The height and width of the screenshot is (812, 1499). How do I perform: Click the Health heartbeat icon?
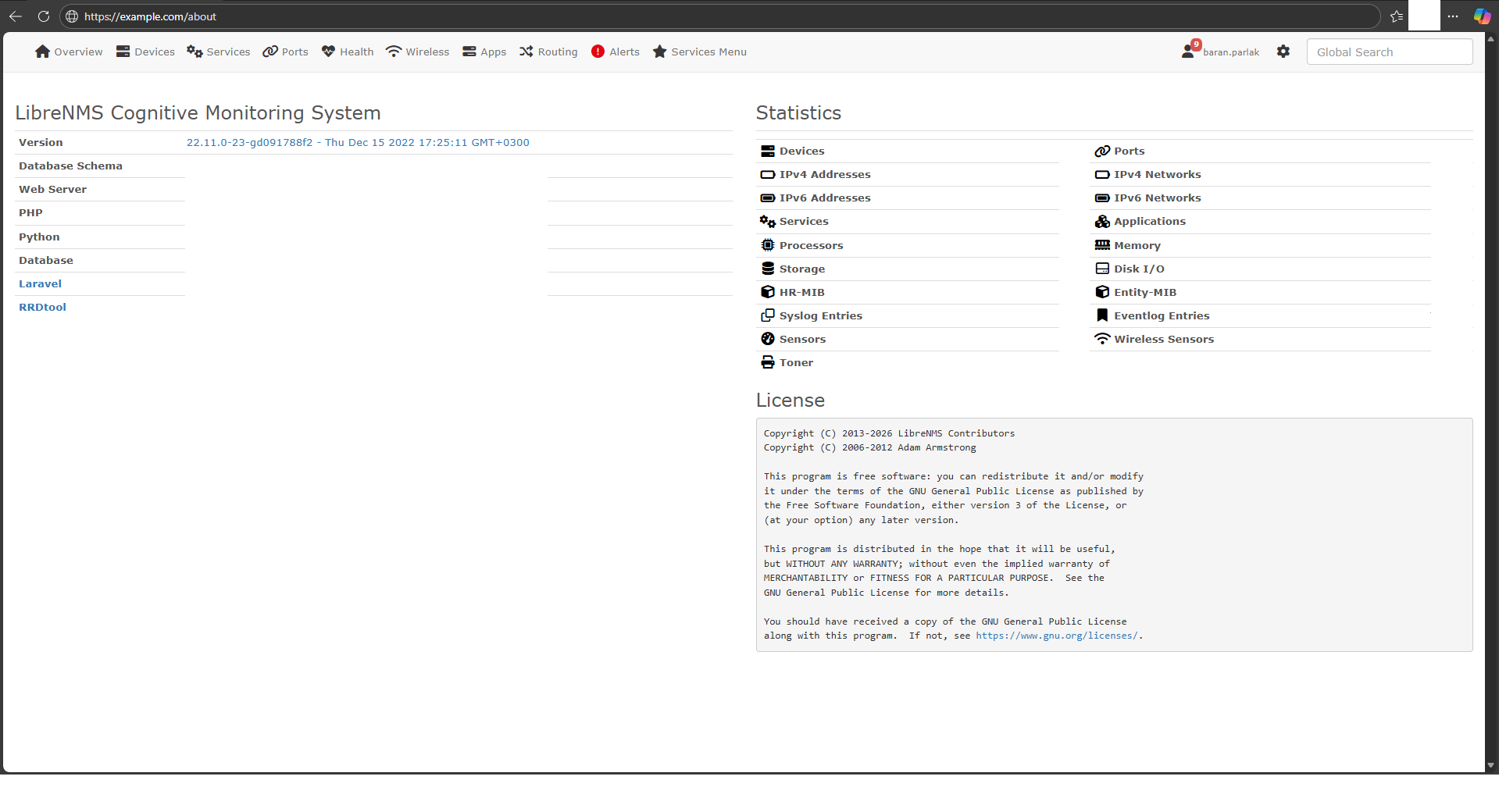(328, 52)
